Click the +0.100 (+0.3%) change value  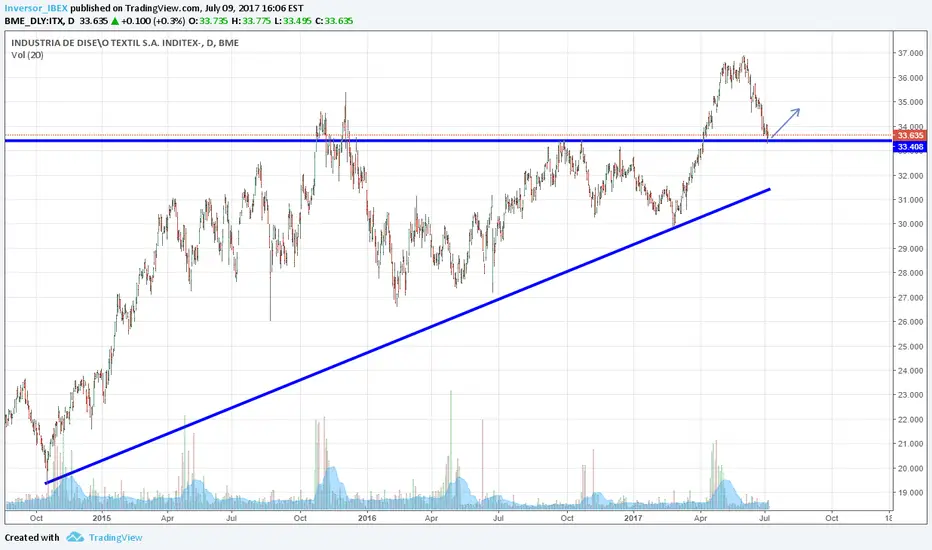(154, 21)
